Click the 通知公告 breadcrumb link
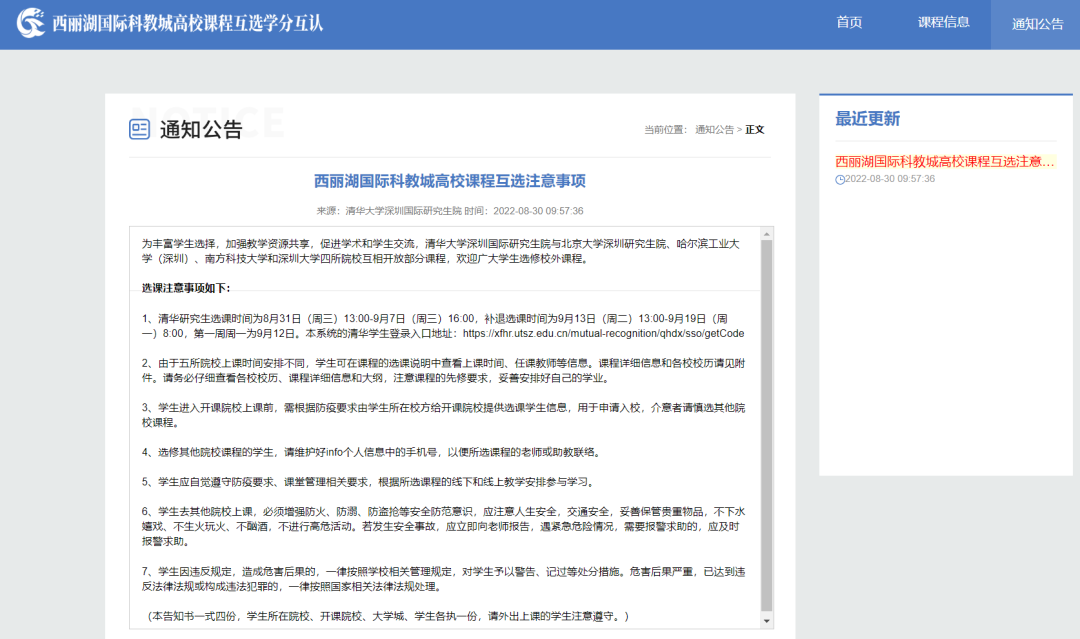 714,129
